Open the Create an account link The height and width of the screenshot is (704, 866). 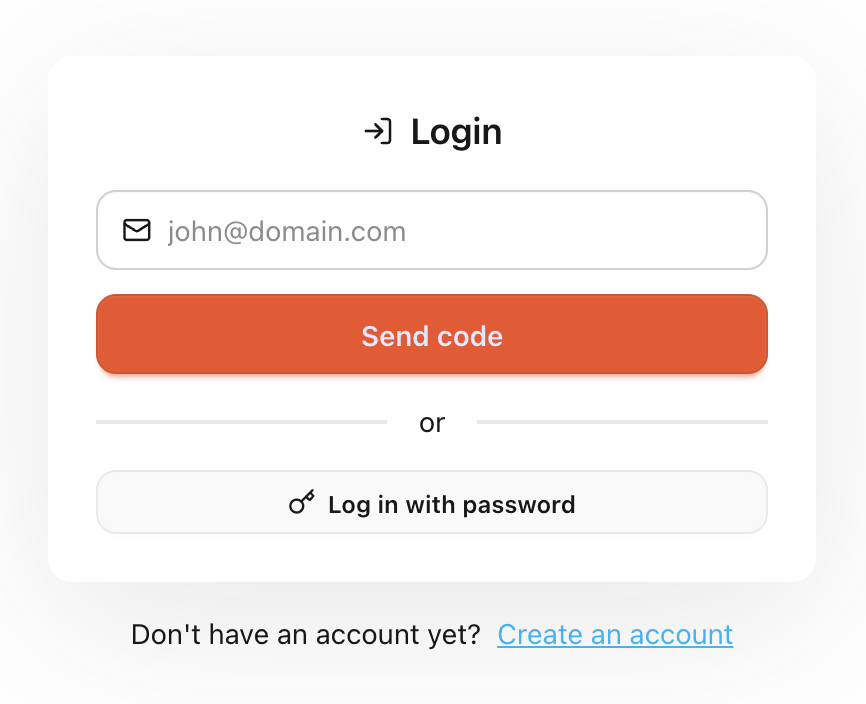click(x=615, y=634)
